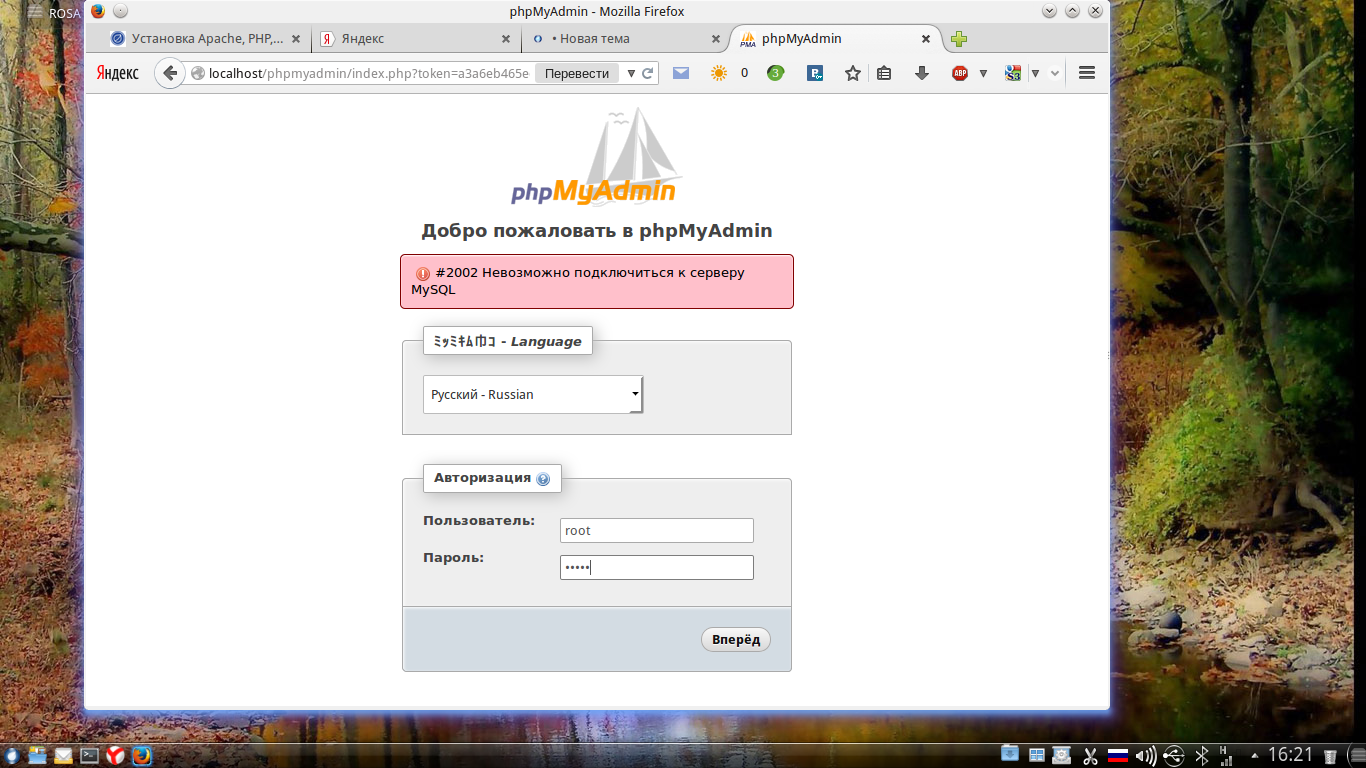1366x768 pixels.
Task: Close the phpMyAdmin tab
Action: [926, 39]
